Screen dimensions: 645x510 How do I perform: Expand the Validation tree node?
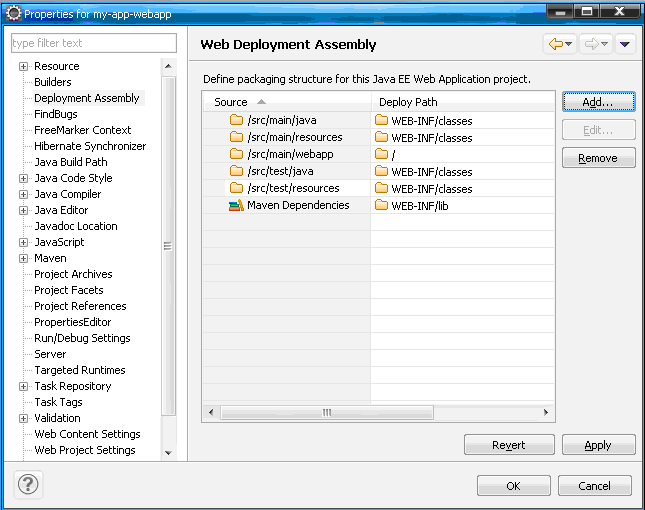tap(24, 418)
